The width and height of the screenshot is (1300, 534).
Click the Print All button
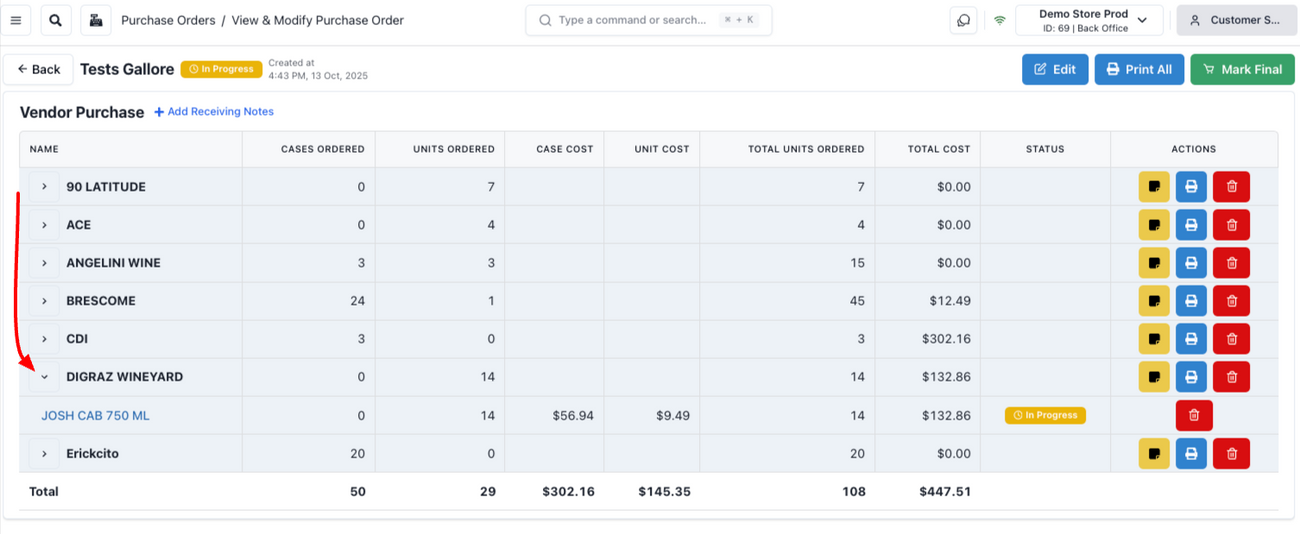pos(1139,69)
